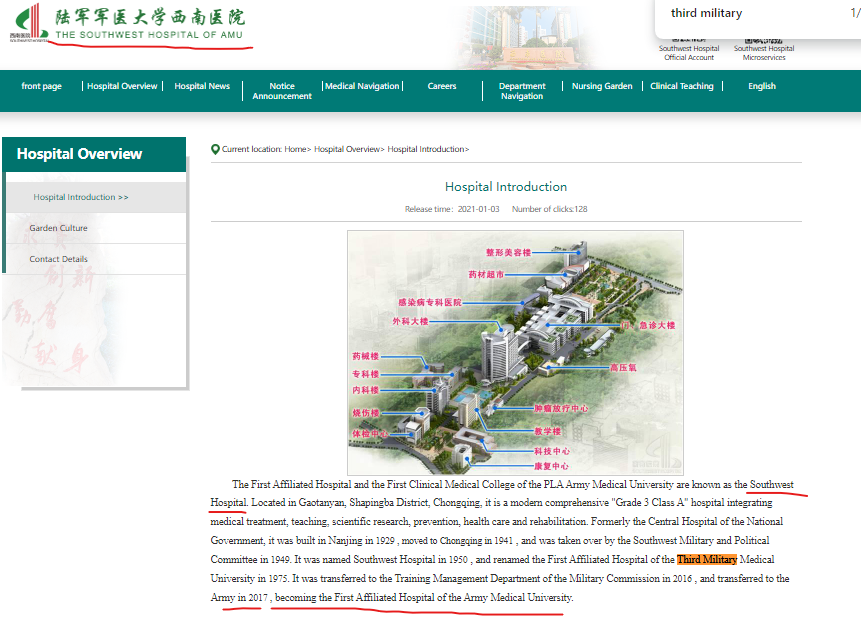Switch site to English
The width and height of the screenshot is (861, 617).
pyautogui.click(x=762, y=86)
